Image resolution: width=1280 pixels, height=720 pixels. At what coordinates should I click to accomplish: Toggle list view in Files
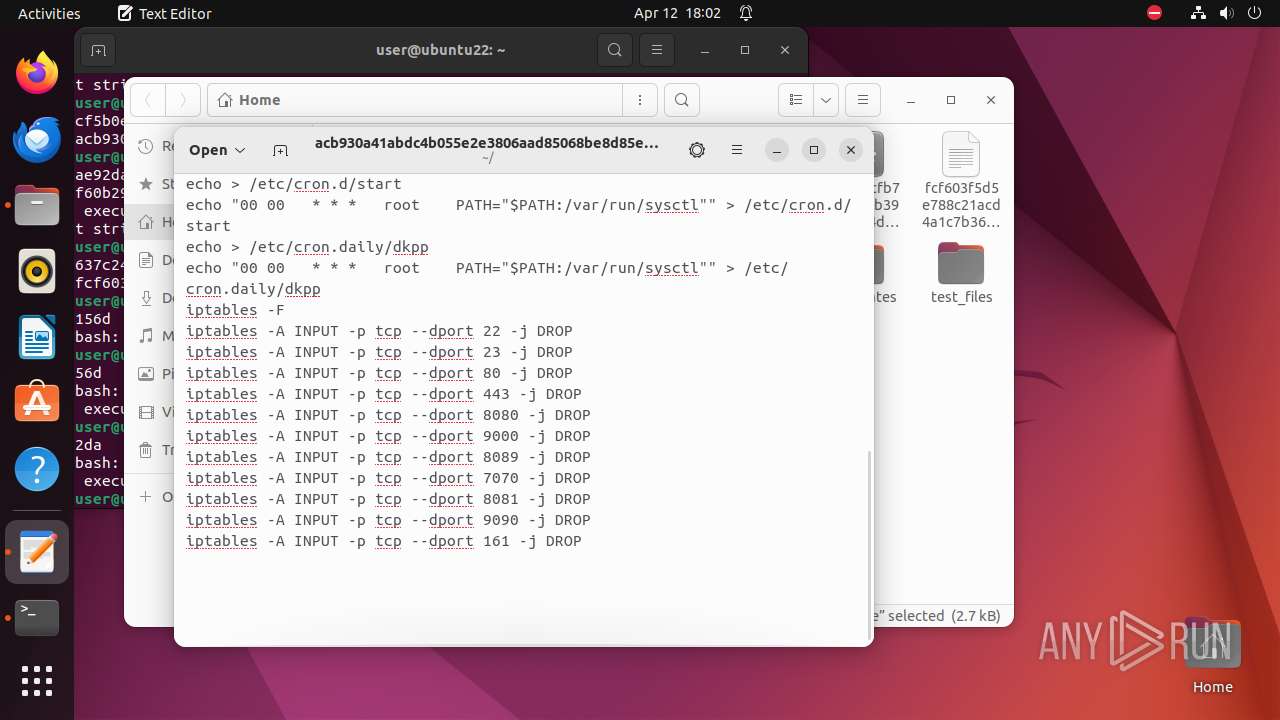[x=796, y=100]
